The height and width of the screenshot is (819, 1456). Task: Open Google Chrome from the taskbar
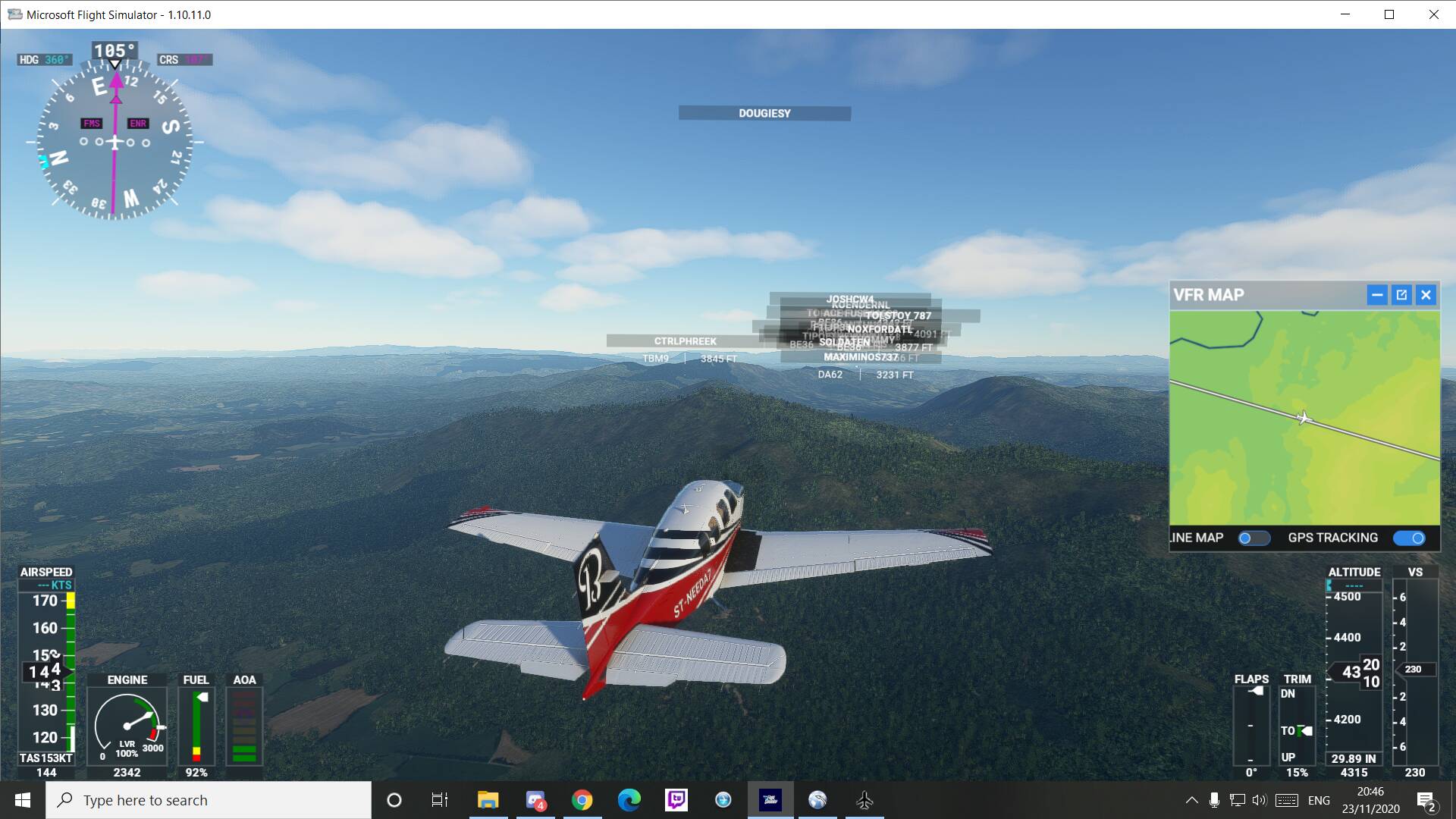(582, 800)
